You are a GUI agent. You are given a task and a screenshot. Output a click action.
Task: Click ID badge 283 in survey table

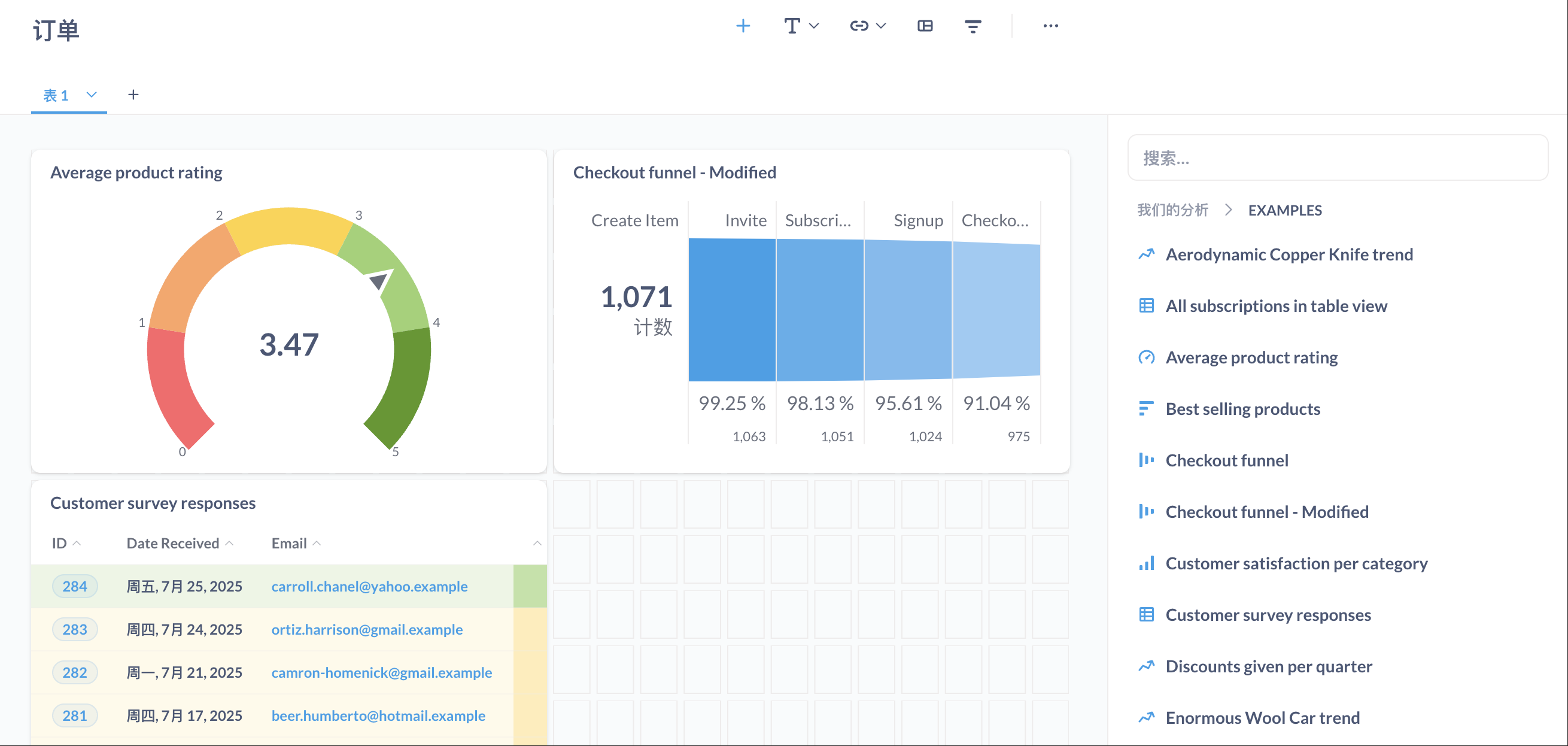click(74, 630)
